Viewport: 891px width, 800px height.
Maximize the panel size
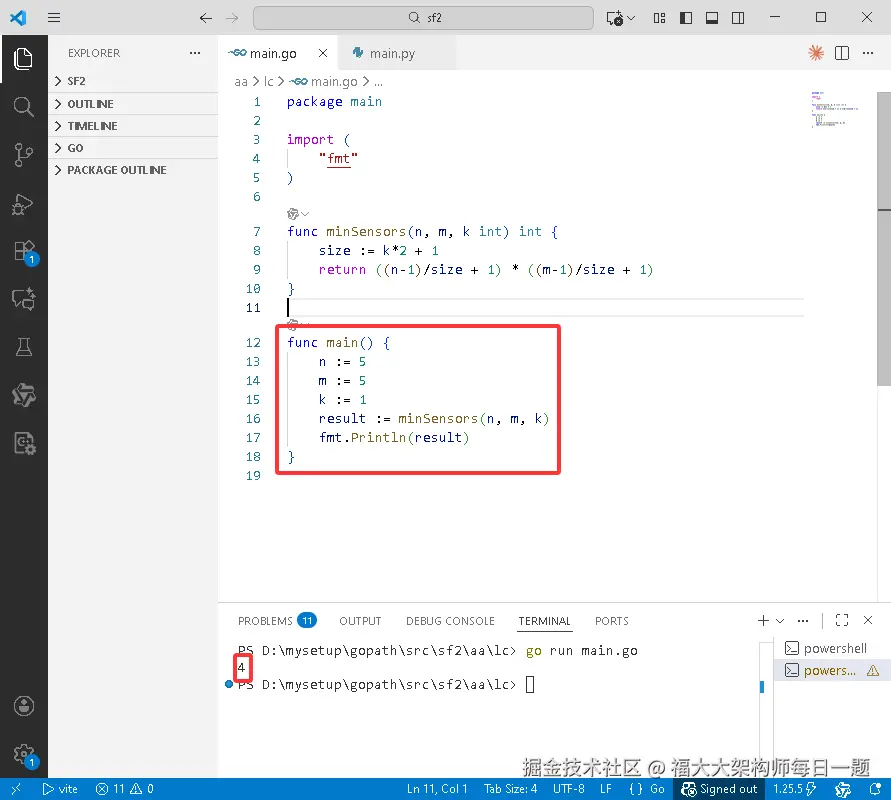click(x=842, y=620)
